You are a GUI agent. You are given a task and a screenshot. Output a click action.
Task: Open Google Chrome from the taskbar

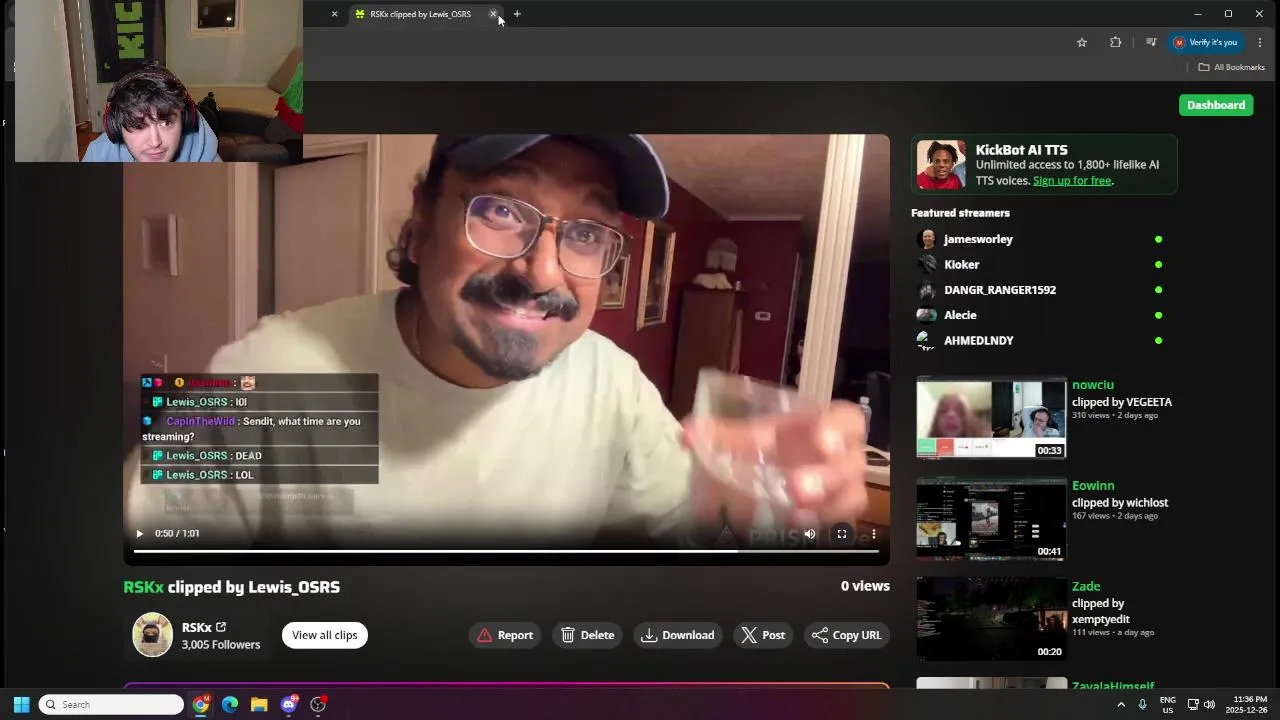point(201,705)
